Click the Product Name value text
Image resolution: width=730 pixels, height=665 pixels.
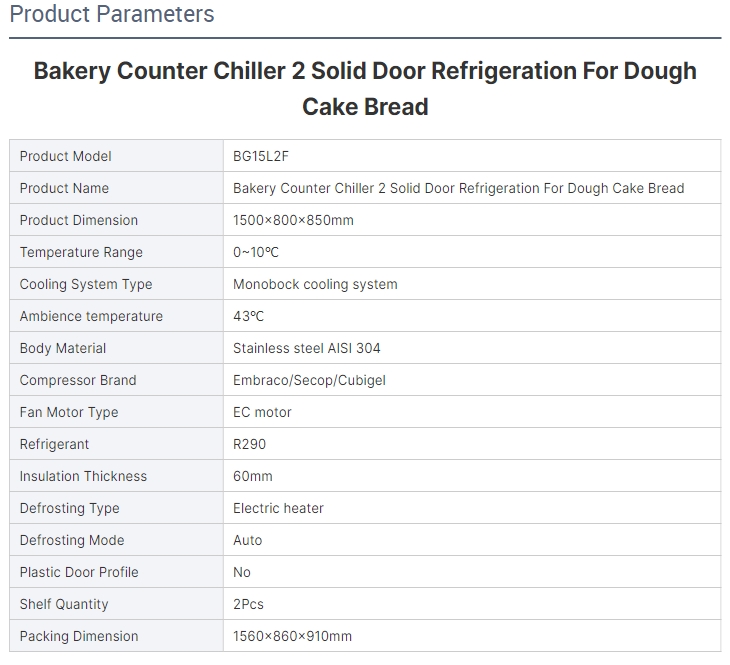tap(459, 188)
